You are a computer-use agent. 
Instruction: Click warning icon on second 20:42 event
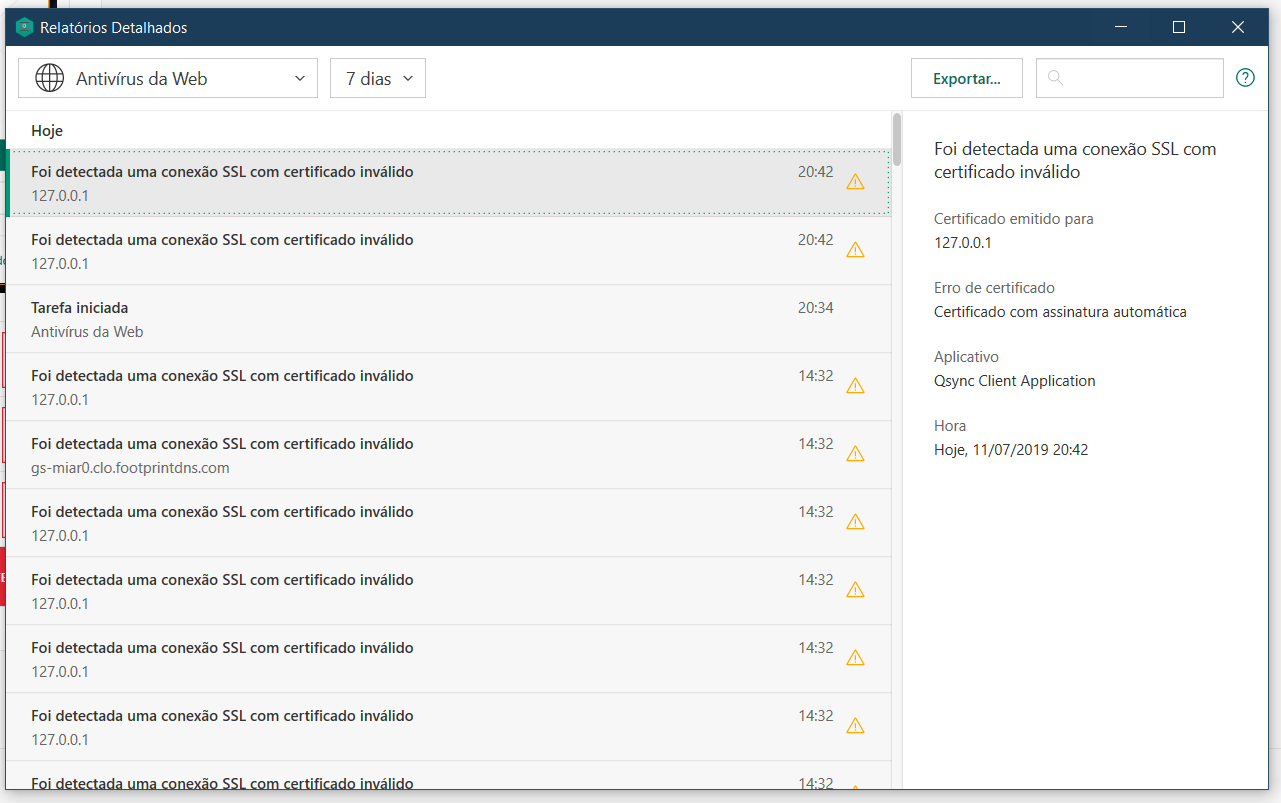855,250
